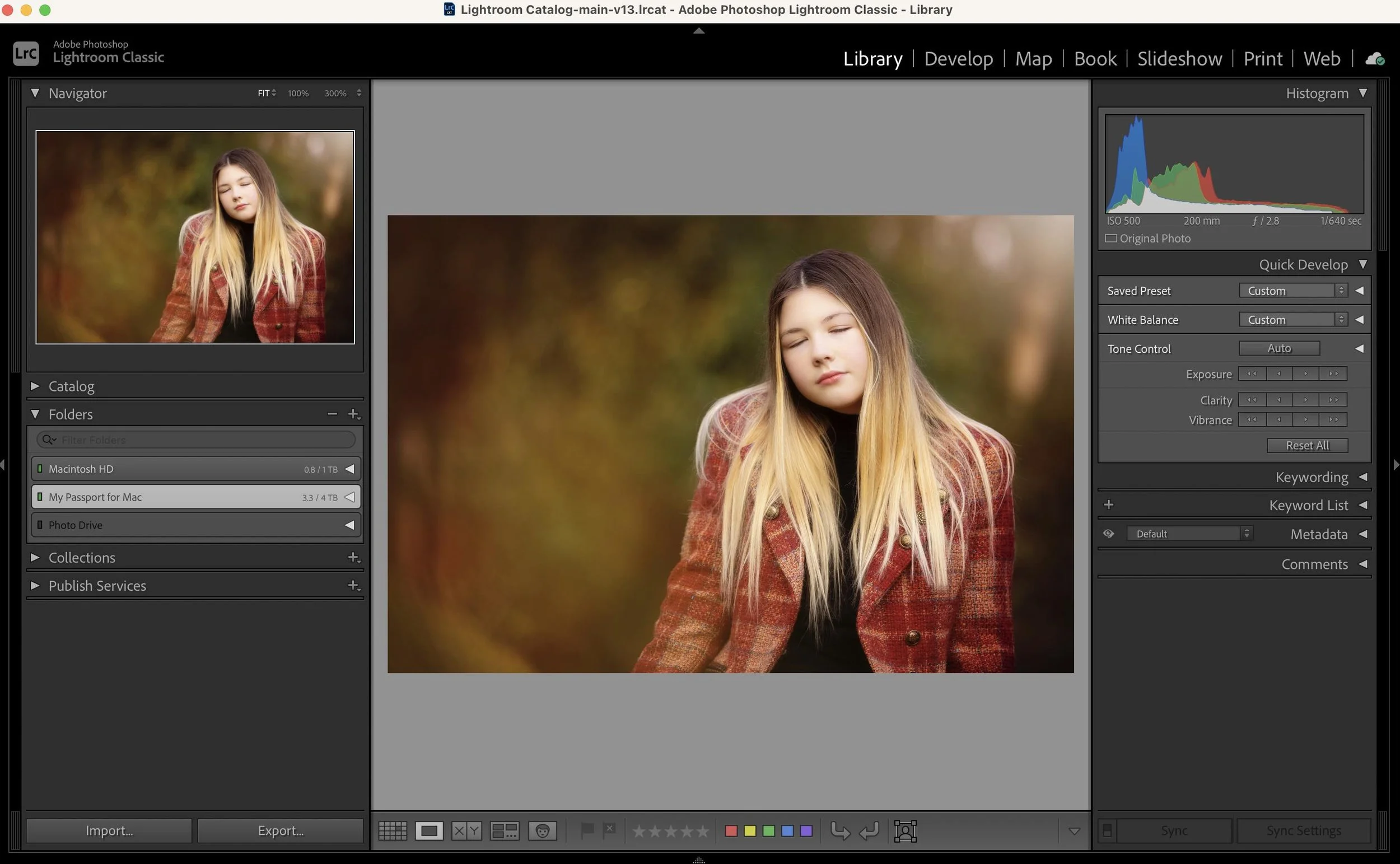
Task: Apply the red color label swatch
Action: click(x=731, y=831)
